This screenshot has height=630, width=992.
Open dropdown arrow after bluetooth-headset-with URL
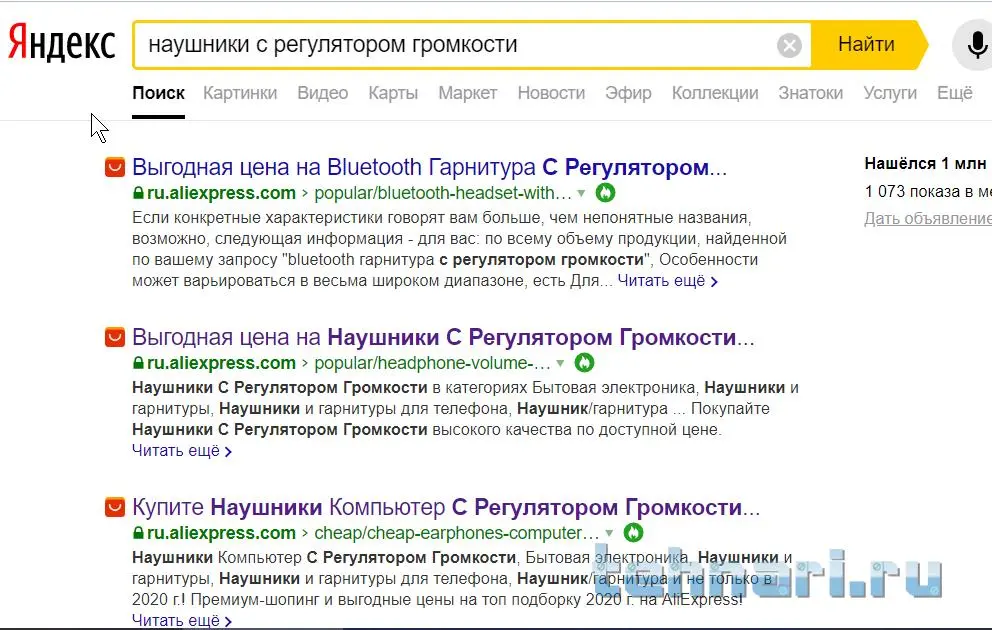coord(581,193)
